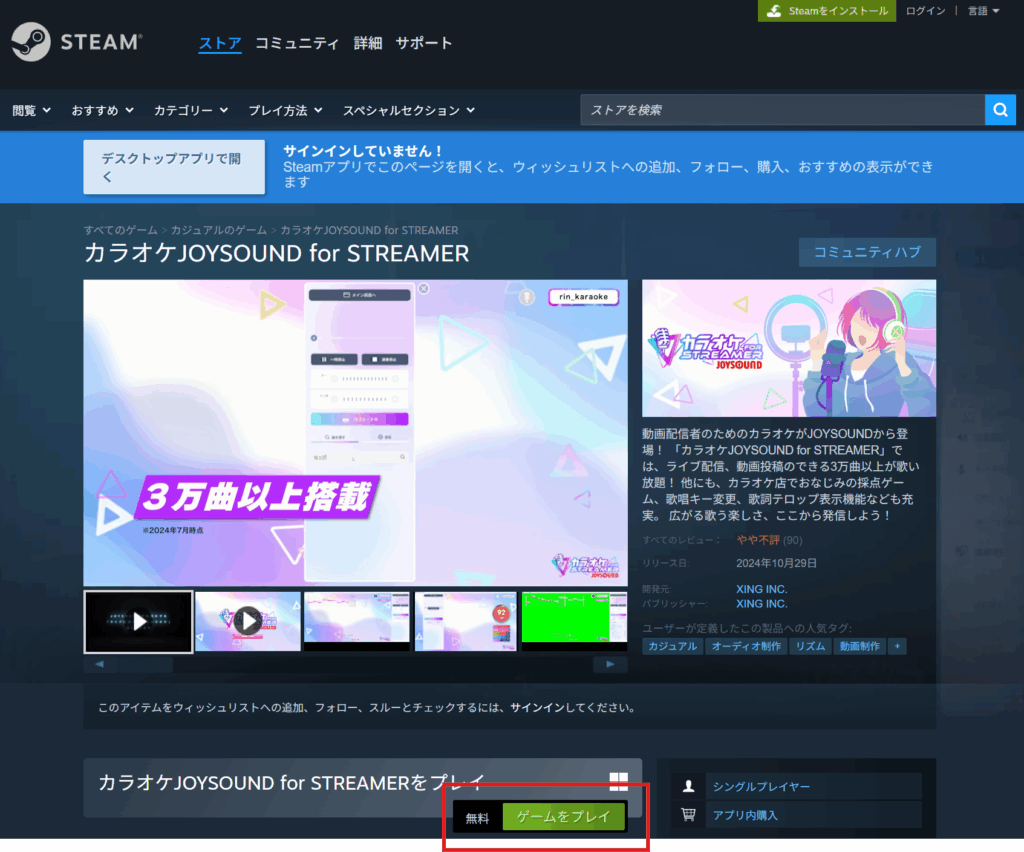Open the カテゴリー dropdown
This screenshot has width=1024, height=852.
pyautogui.click(x=190, y=110)
